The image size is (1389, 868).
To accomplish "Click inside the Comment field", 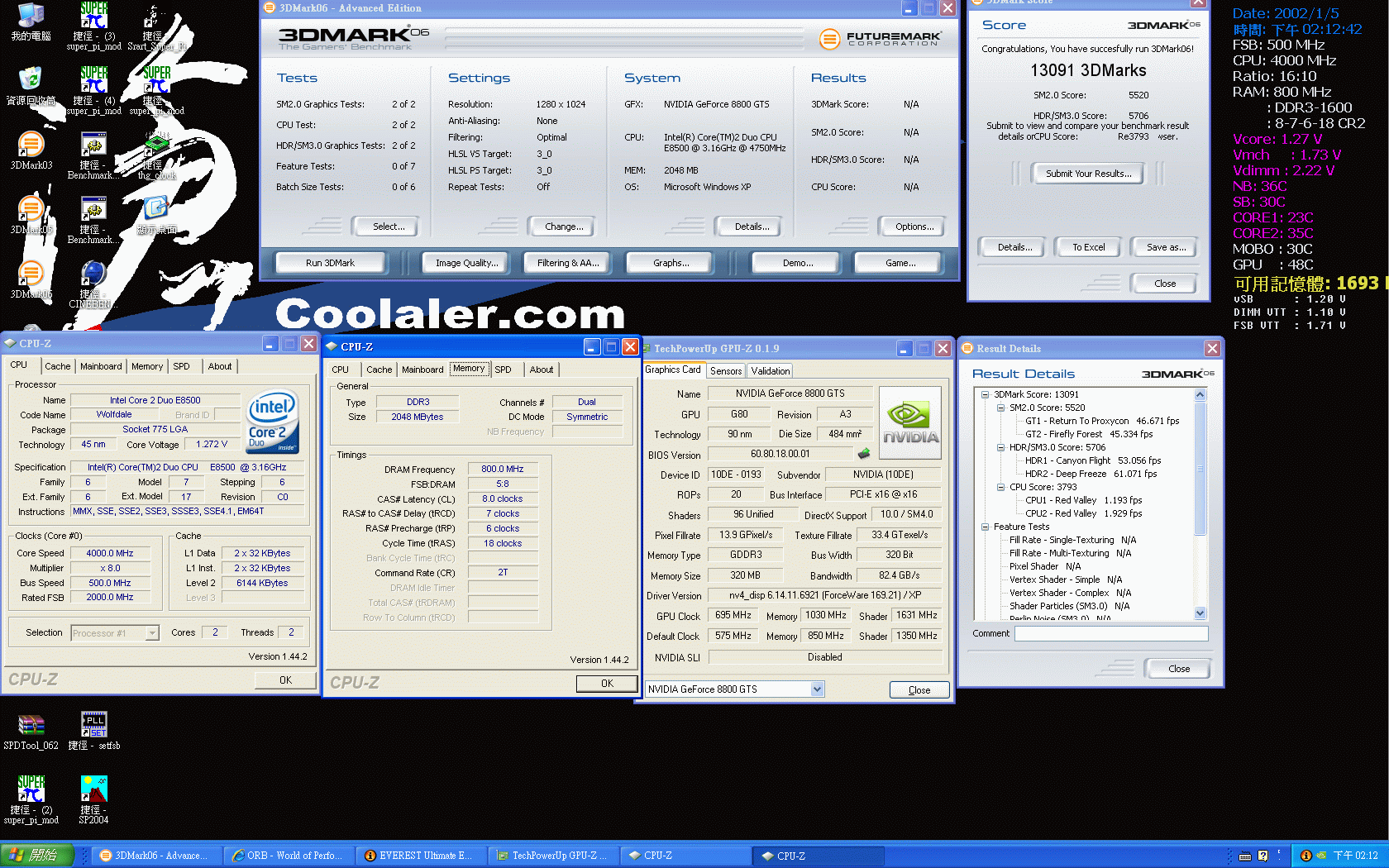I will [1111, 633].
